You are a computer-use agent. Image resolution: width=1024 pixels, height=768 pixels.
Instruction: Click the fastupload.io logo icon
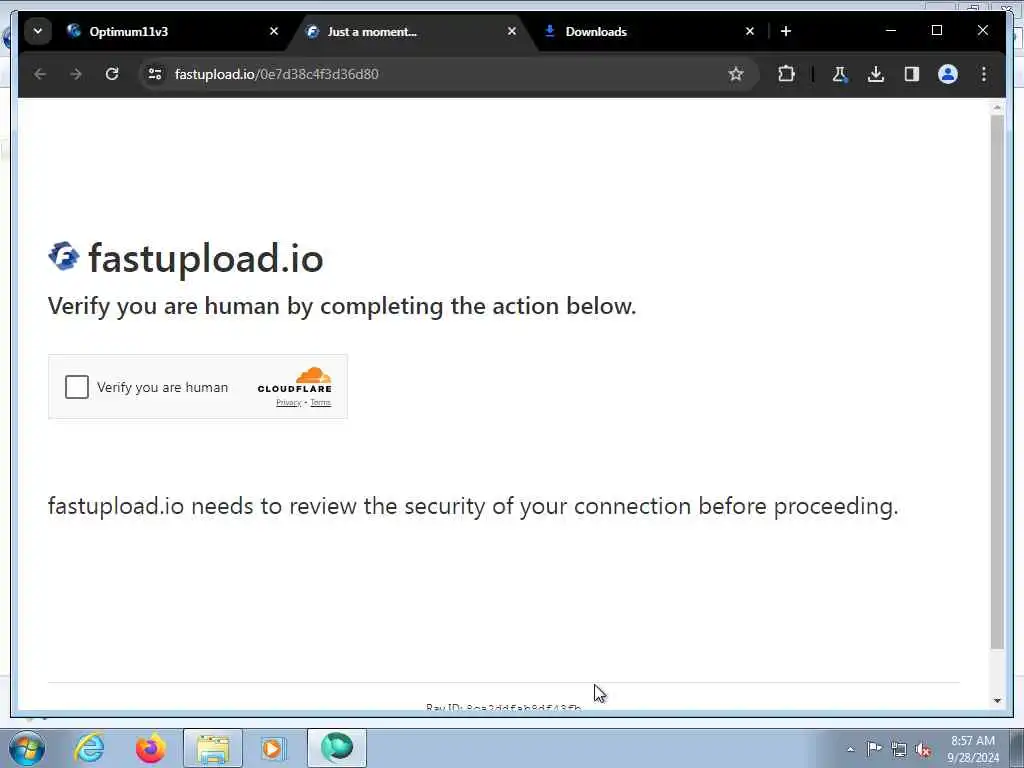[x=63, y=256]
